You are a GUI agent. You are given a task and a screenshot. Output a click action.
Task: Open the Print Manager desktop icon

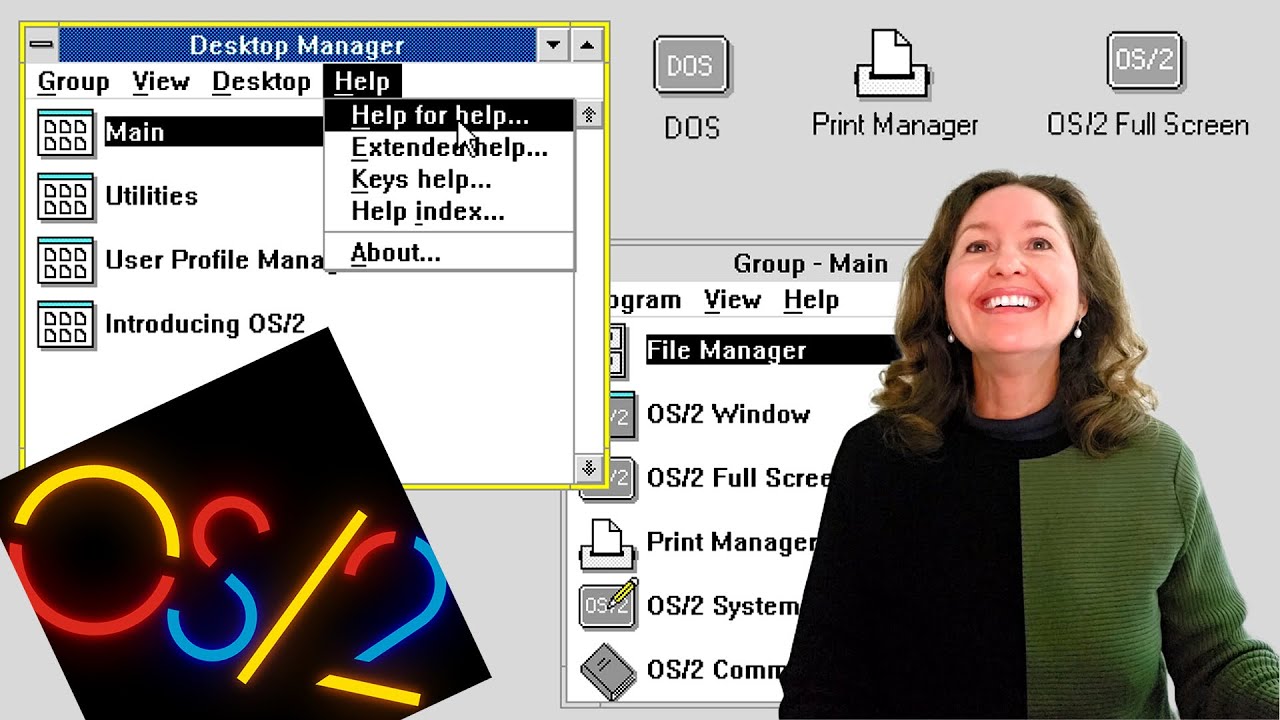893,65
